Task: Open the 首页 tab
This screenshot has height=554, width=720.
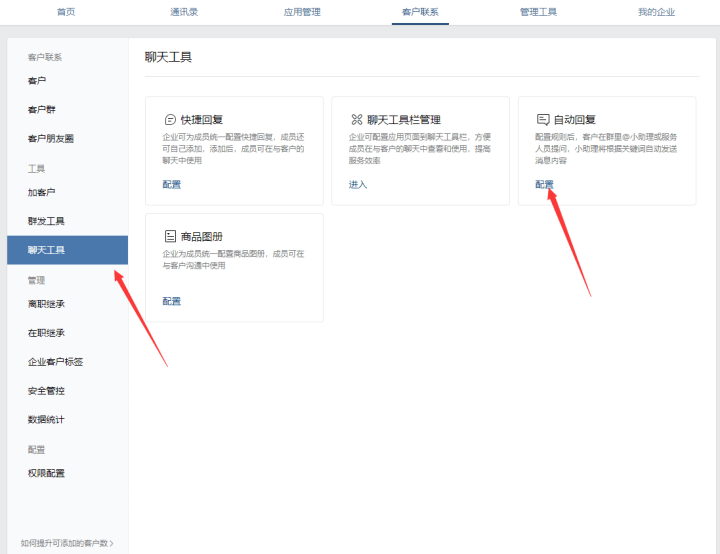Action: (66, 12)
